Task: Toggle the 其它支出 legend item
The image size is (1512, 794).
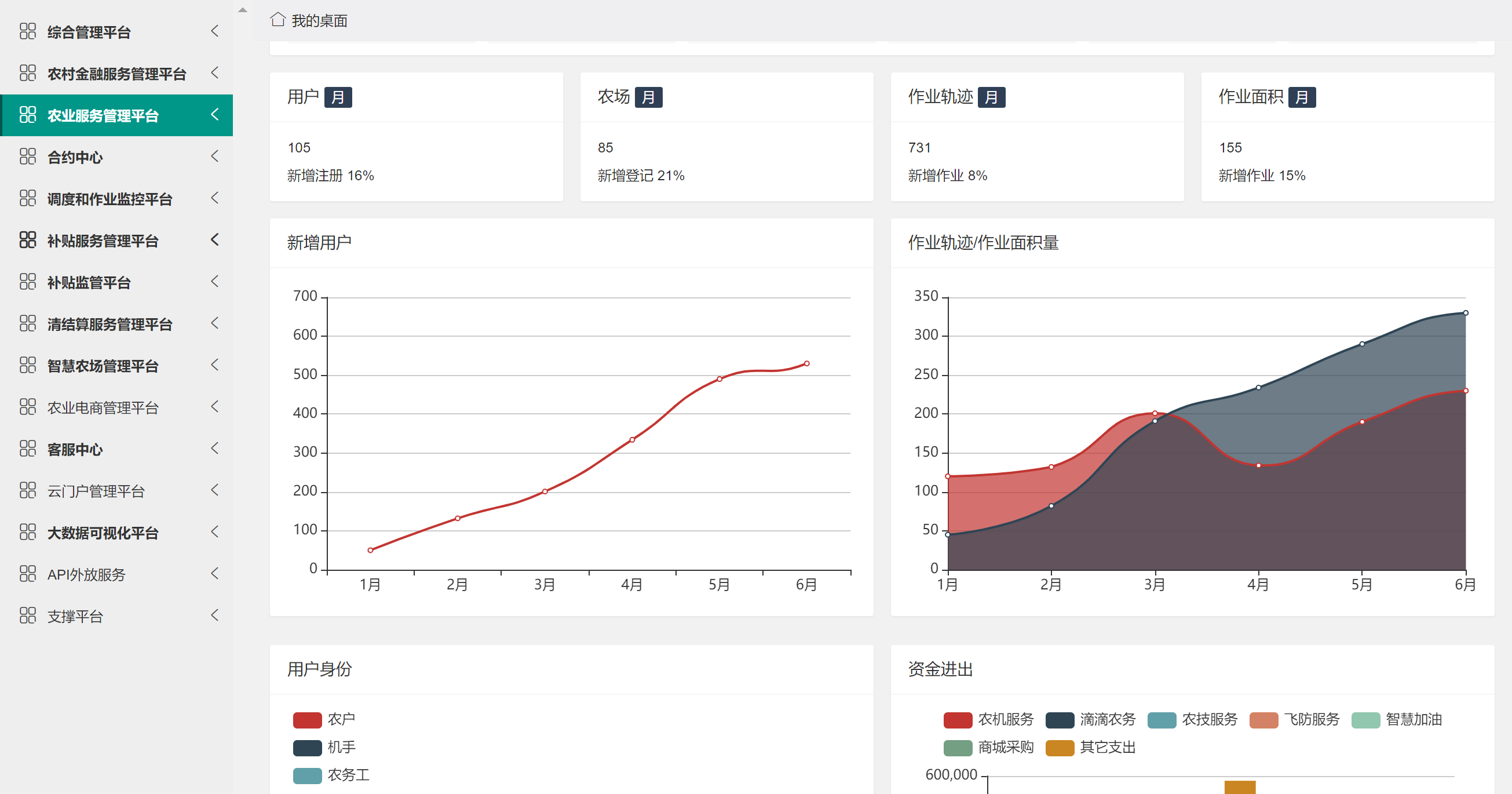Action: click(x=1091, y=747)
